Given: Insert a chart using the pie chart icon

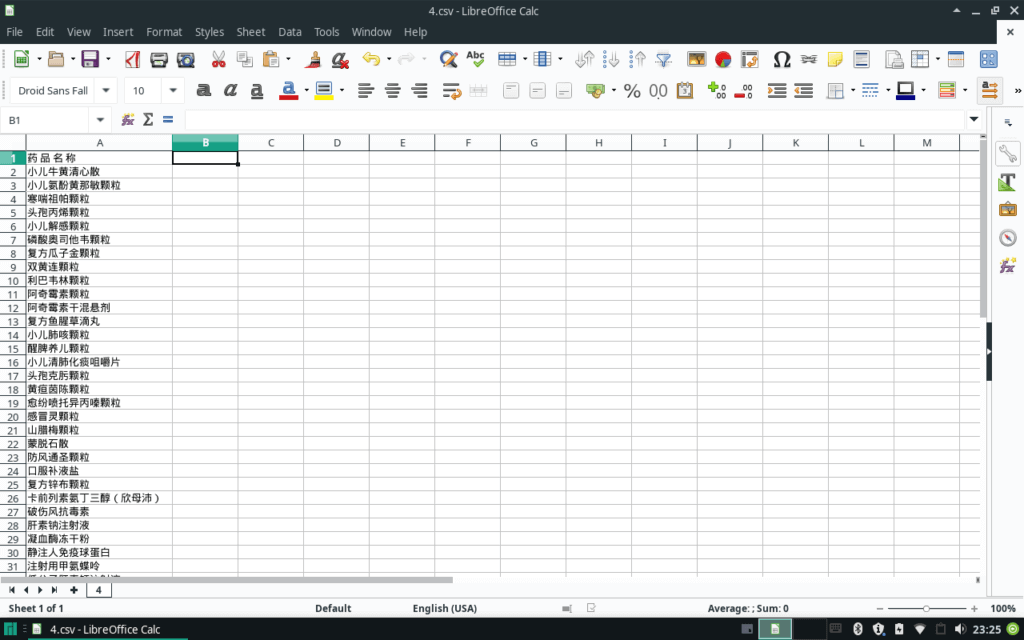Looking at the screenshot, I should point(722,60).
